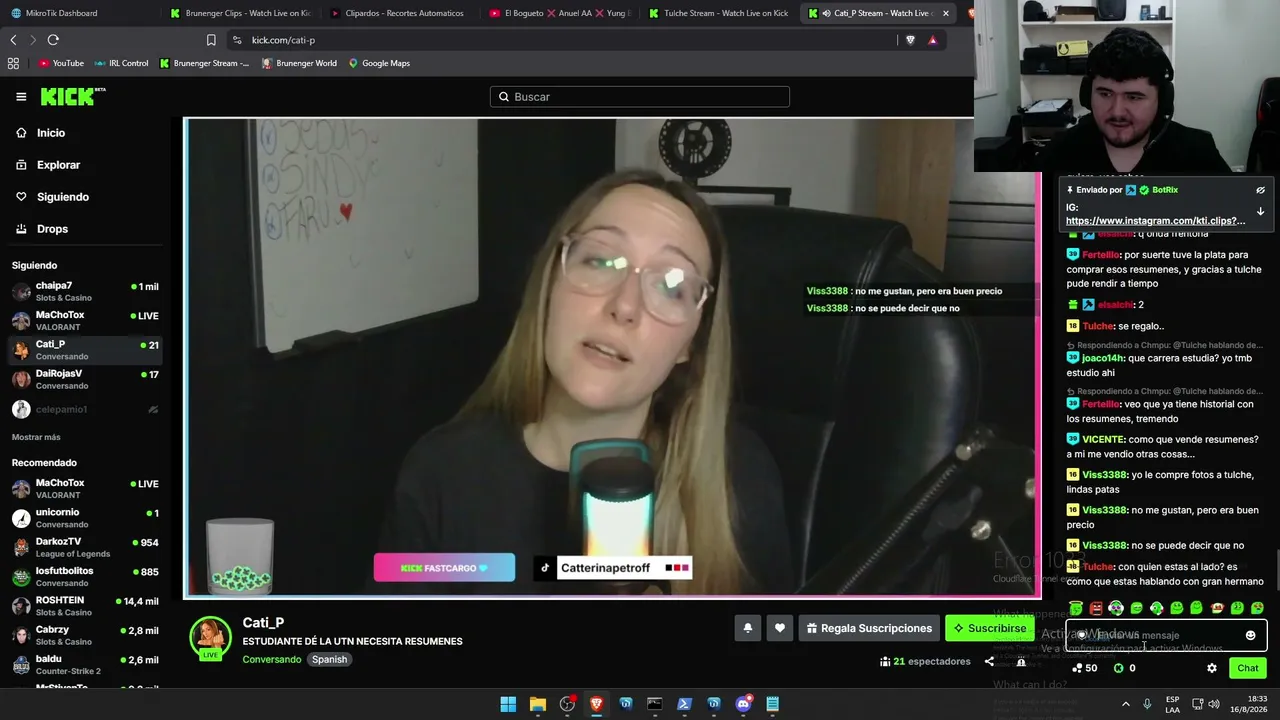1280x720 pixels.
Task: Open the Brave browser taskbar icon
Action: (596, 704)
